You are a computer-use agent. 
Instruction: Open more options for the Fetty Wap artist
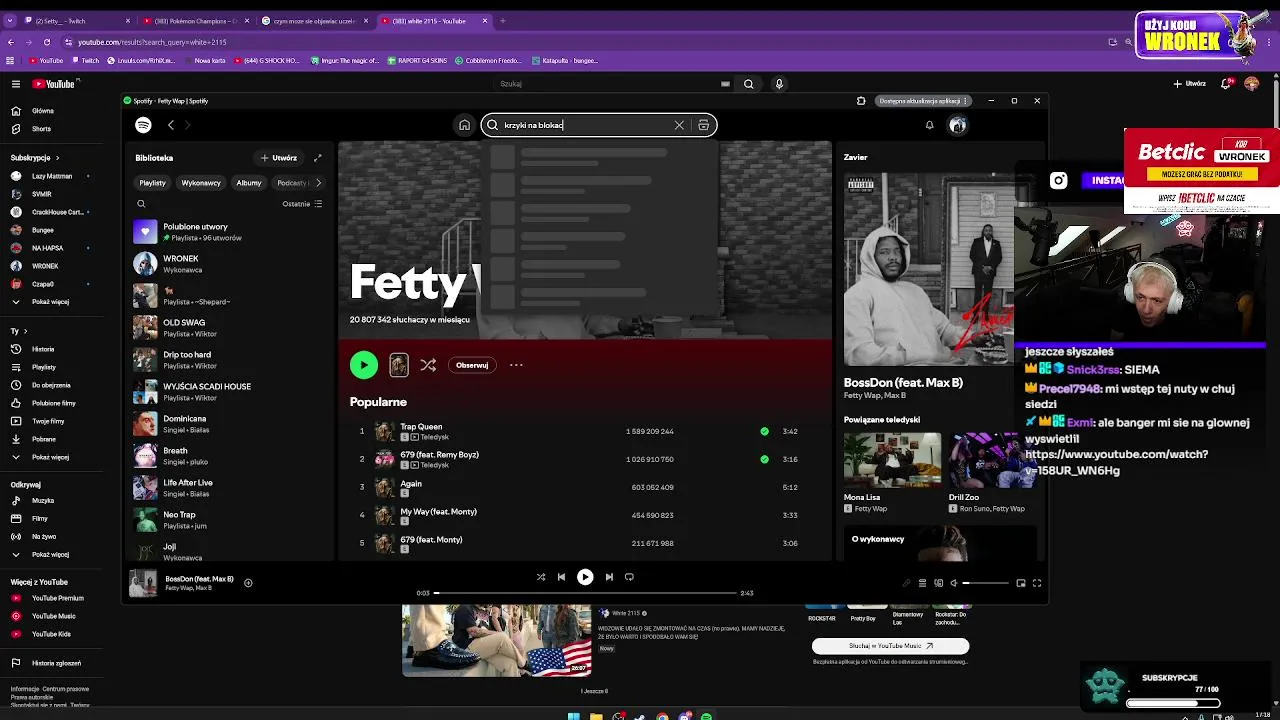coord(516,365)
